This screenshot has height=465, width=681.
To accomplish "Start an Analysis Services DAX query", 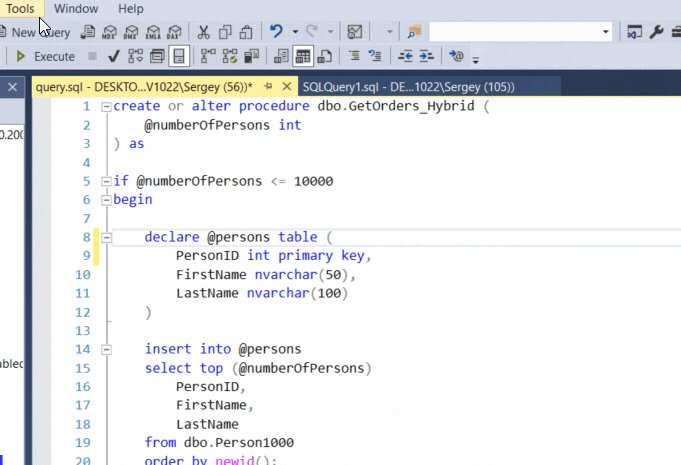I will pyautogui.click(x=174, y=32).
